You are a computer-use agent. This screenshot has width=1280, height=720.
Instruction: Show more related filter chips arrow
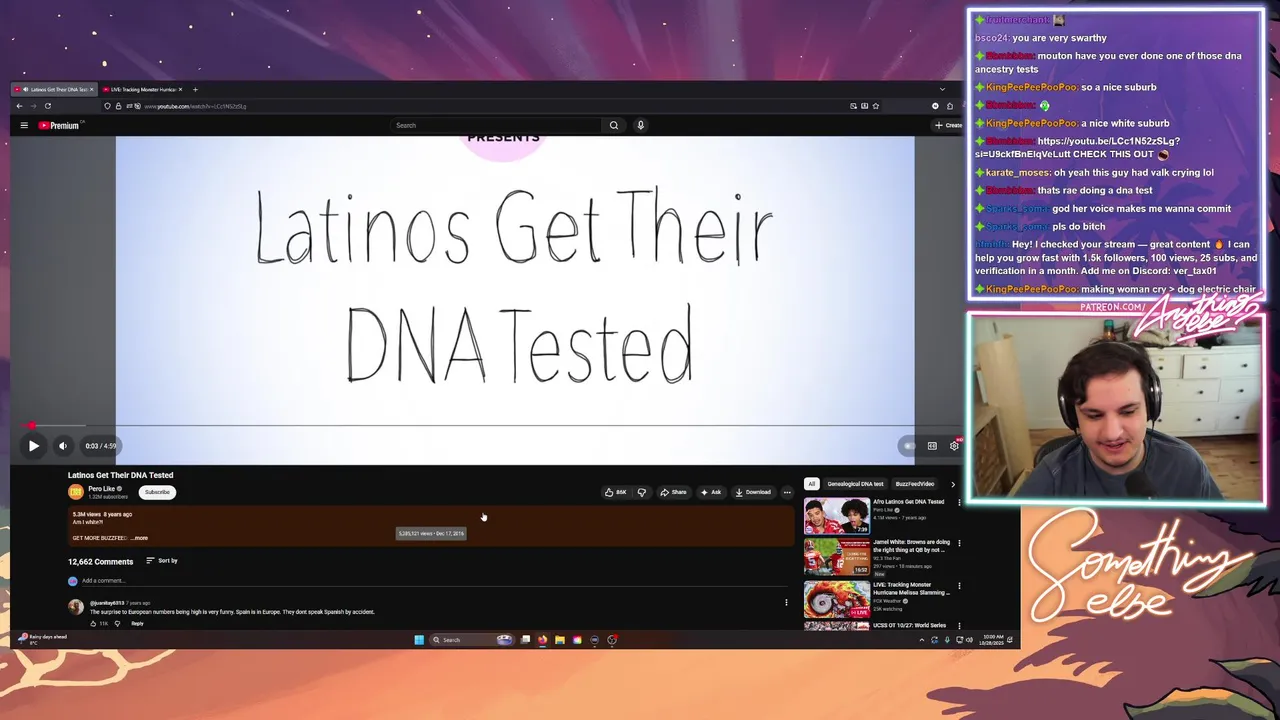point(952,484)
